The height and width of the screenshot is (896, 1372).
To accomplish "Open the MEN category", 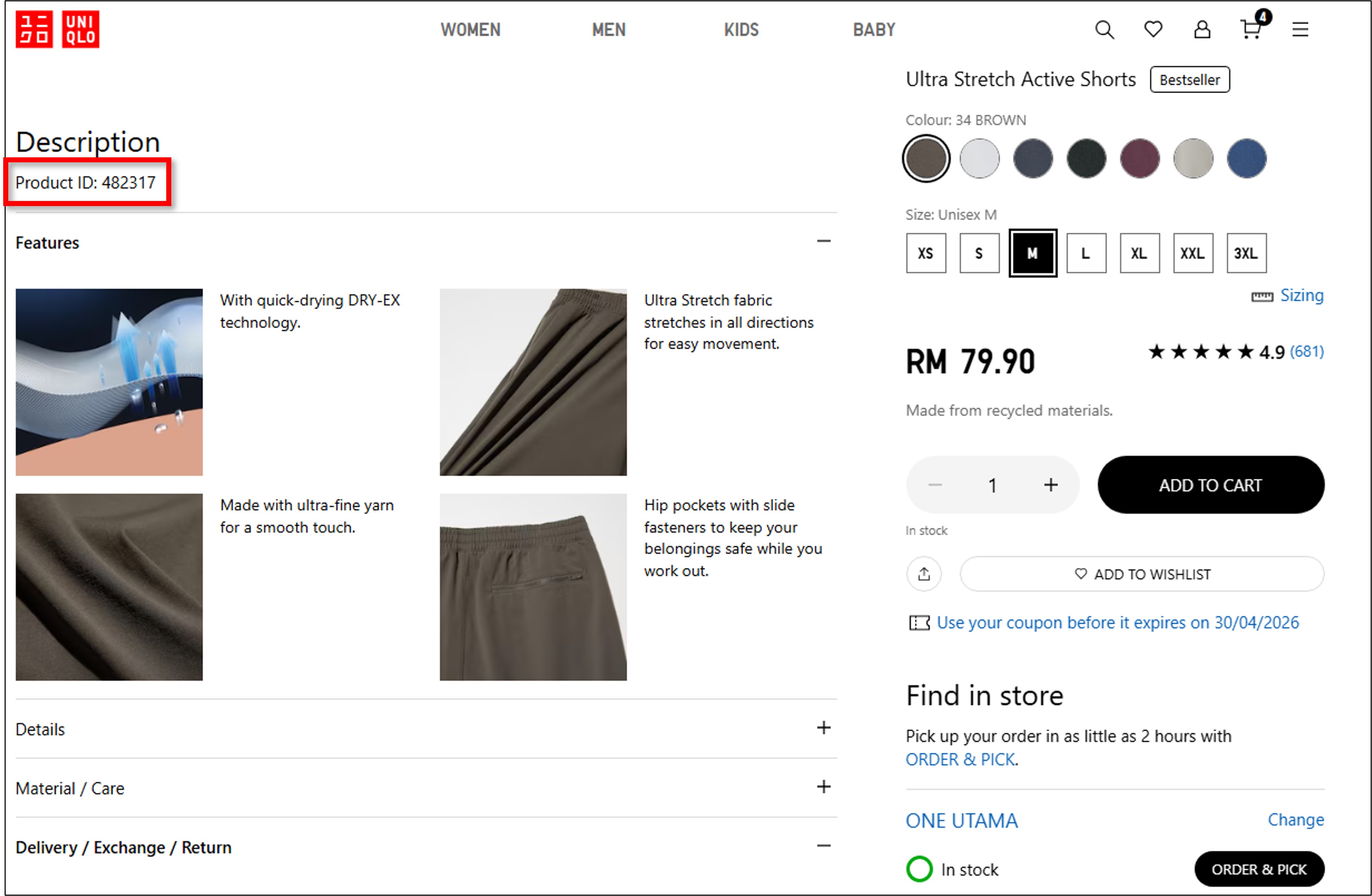I will pos(608,29).
